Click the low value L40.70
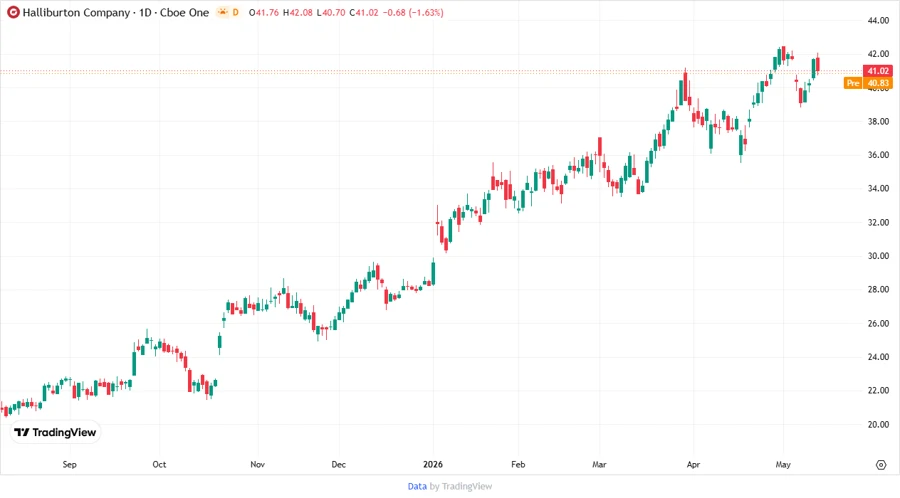The height and width of the screenshot is (498, 900). [331, 13]
